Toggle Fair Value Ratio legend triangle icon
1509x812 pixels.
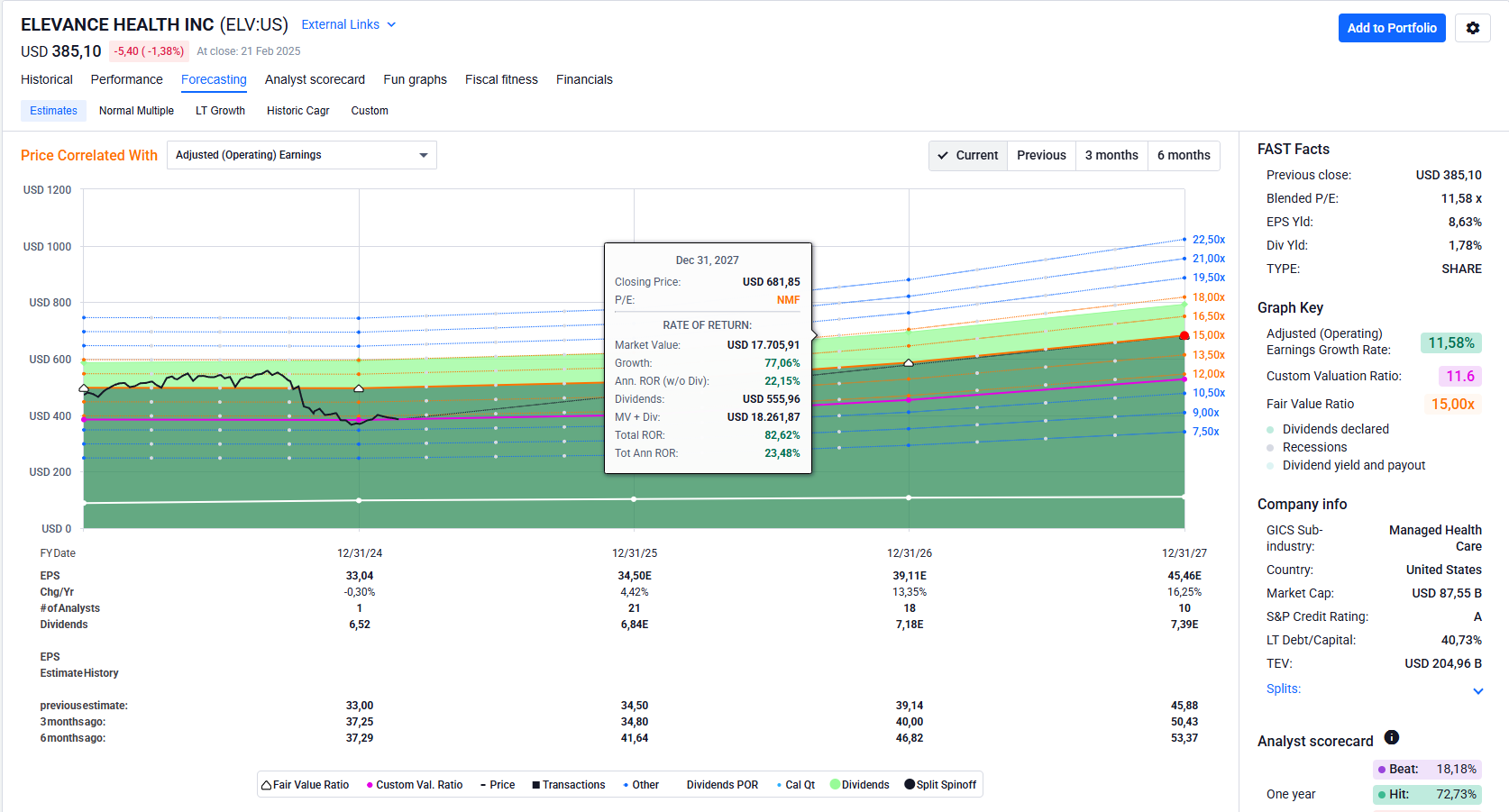tap(267, 785)
